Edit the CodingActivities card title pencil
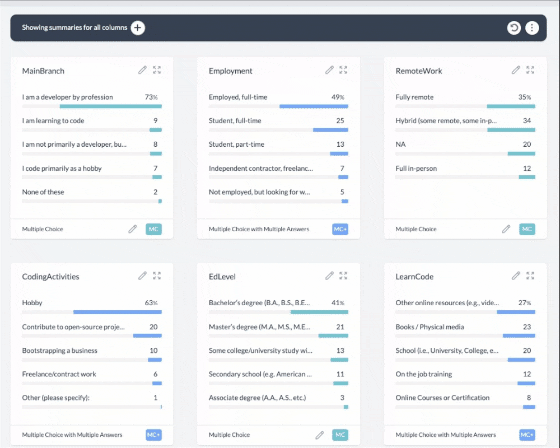The image size is (560, 448). click(142, 276)
